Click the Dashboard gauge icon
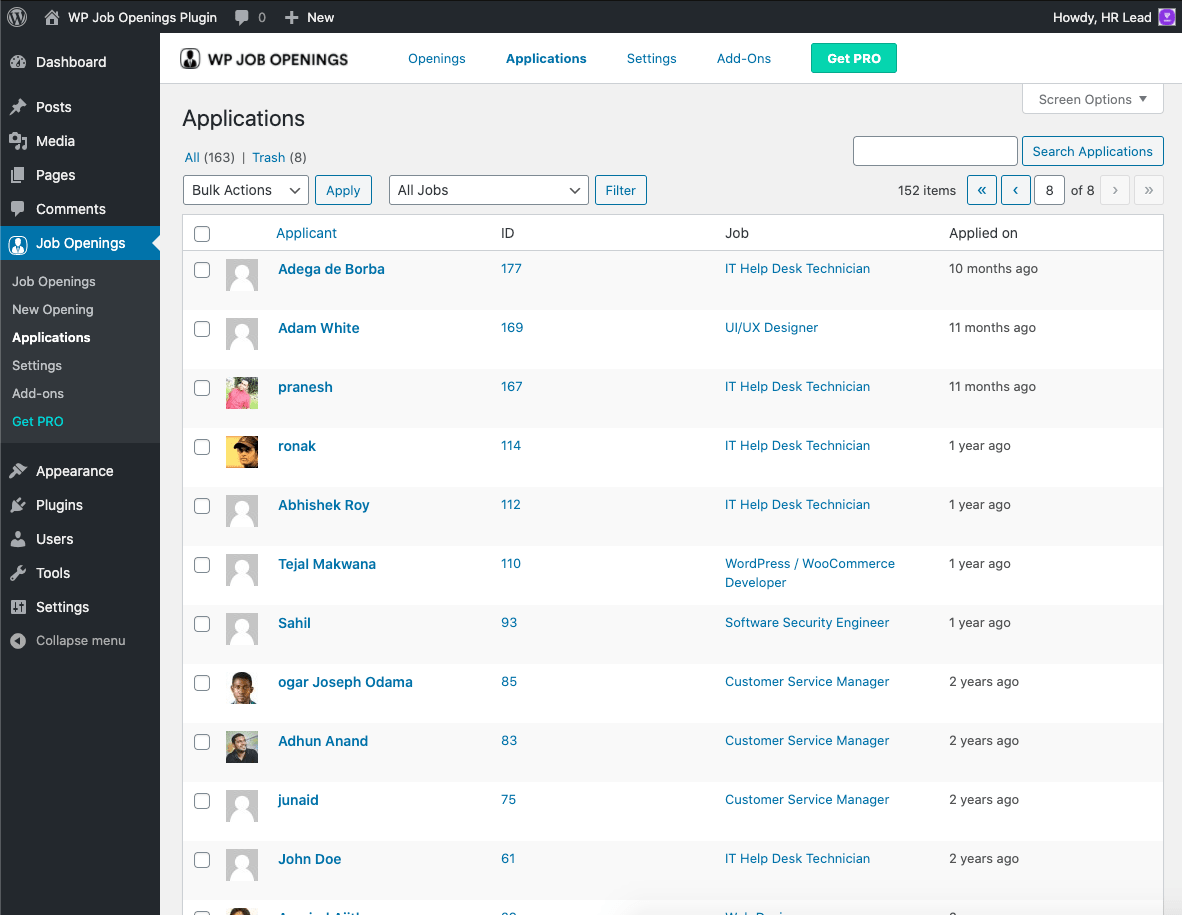The image size is (1182, 915). [18, 62]
